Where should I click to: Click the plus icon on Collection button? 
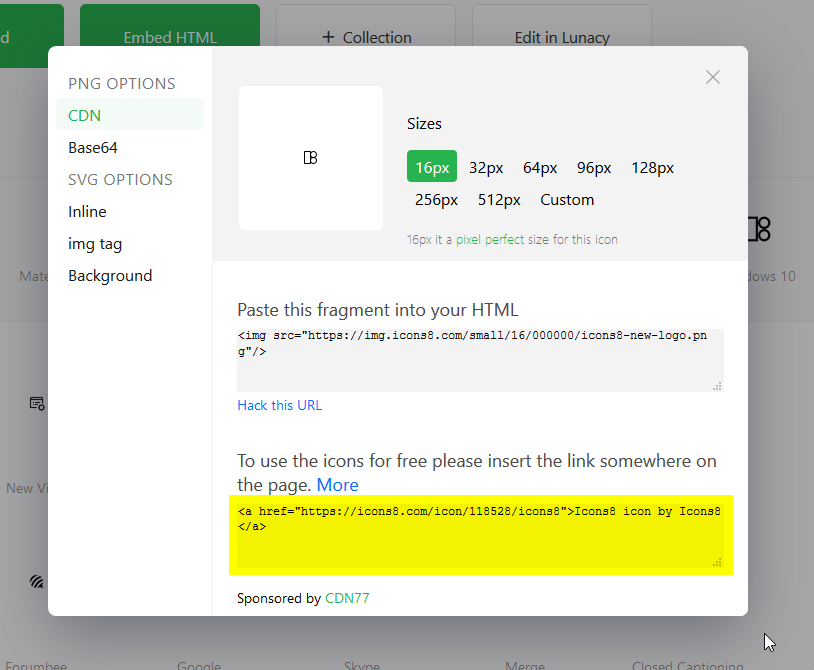(328, 37)
